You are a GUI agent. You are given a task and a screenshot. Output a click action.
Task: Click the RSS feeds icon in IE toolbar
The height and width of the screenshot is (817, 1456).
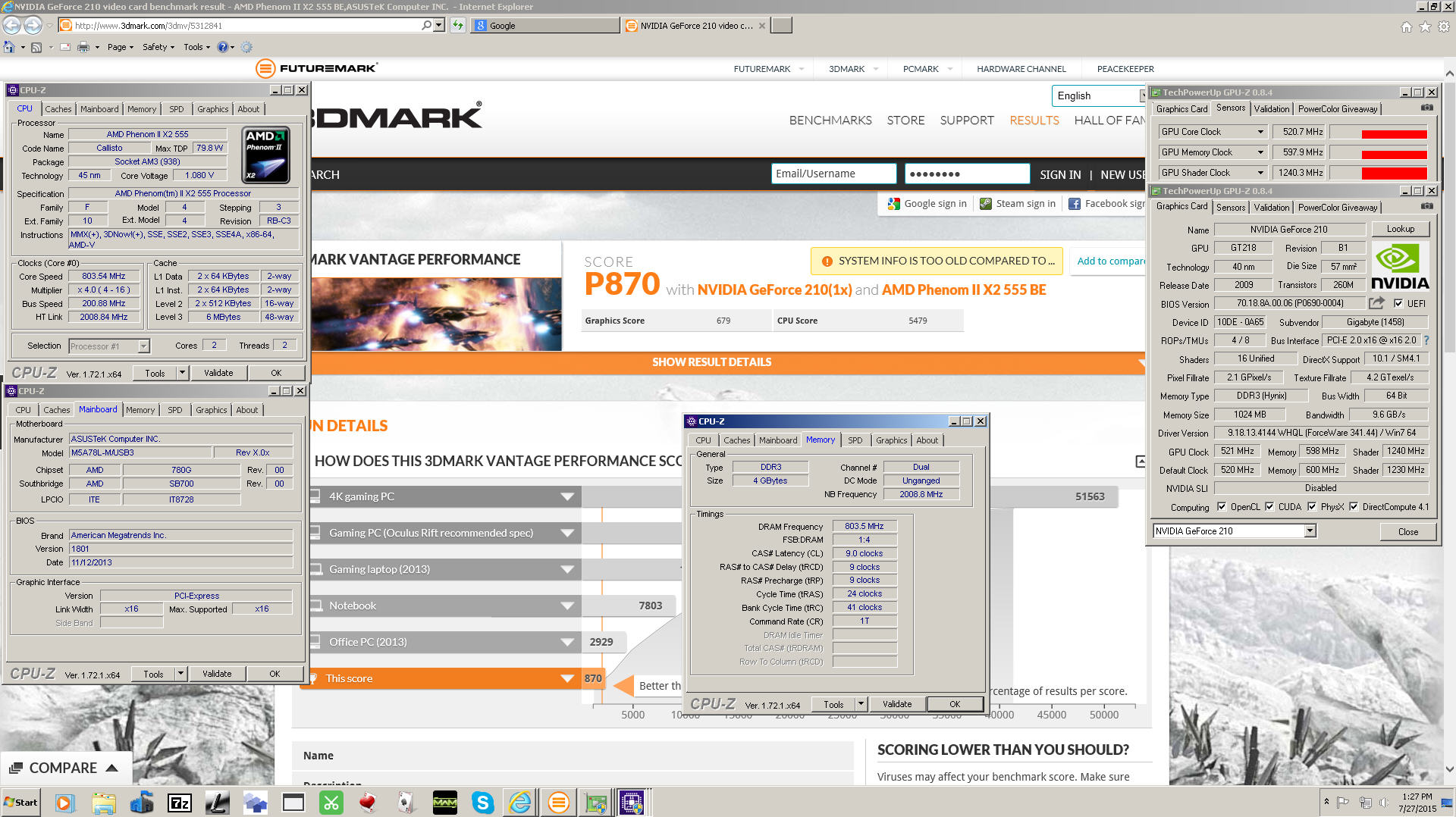tap(36, 47)
